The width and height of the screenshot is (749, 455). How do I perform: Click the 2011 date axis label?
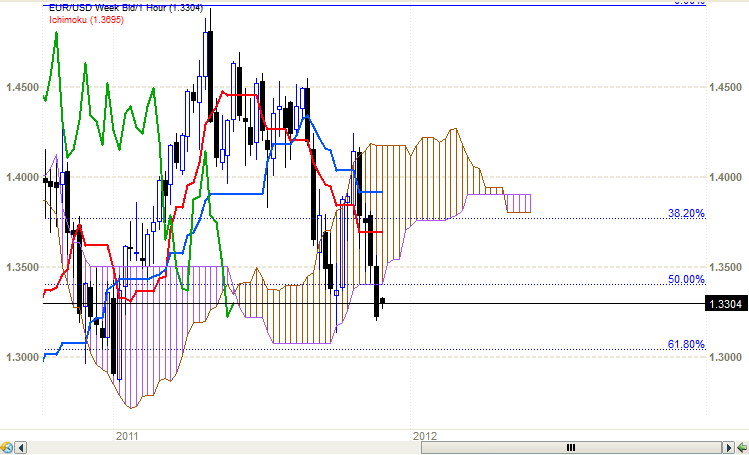pos(127,436)
